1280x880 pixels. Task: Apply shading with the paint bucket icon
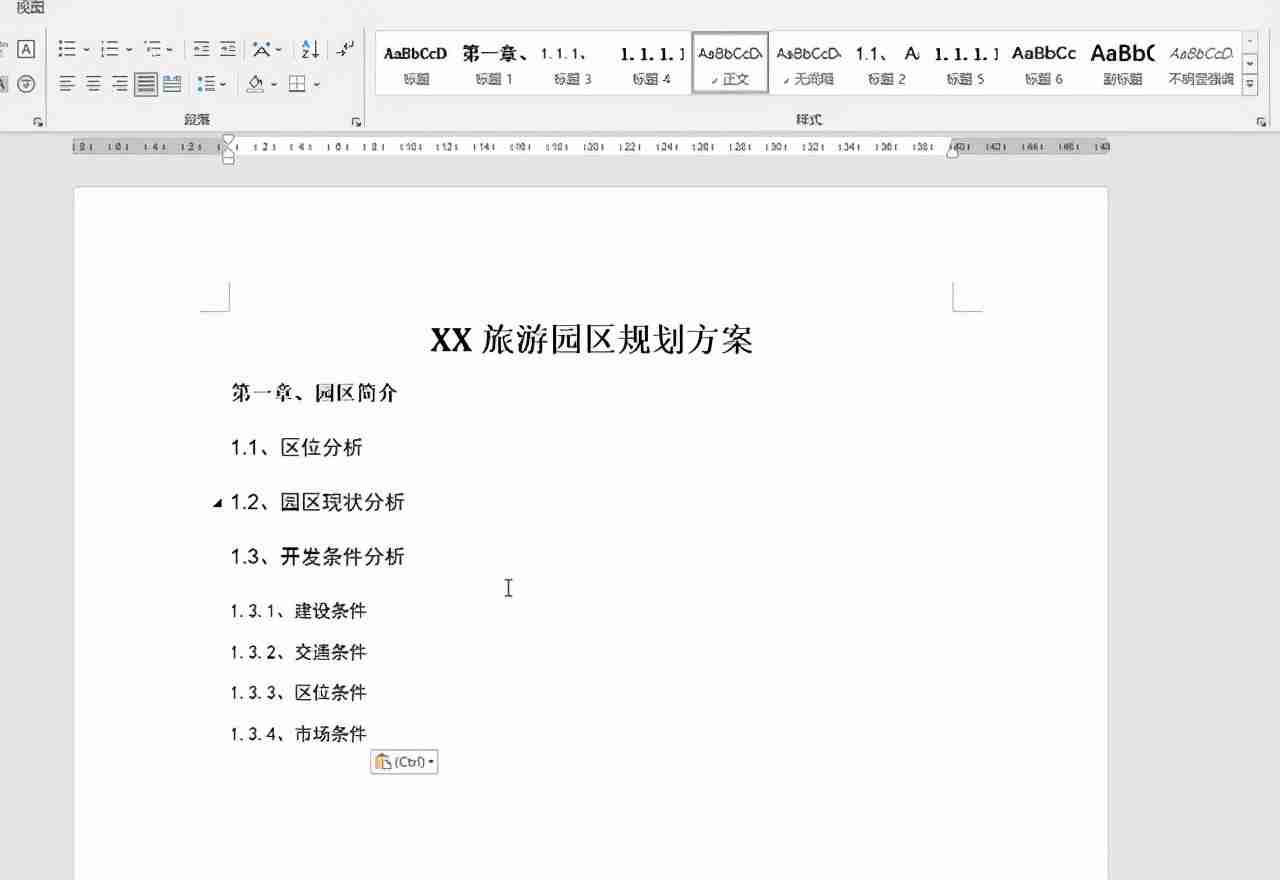[x=254, y=84]
